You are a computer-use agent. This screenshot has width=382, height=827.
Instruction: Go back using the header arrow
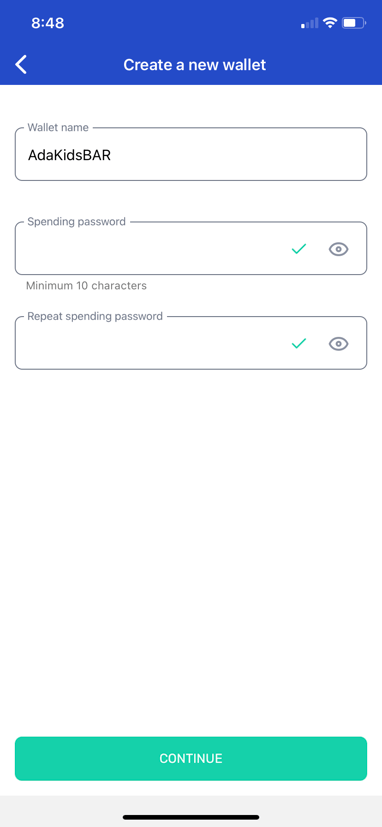click(21, 64)
